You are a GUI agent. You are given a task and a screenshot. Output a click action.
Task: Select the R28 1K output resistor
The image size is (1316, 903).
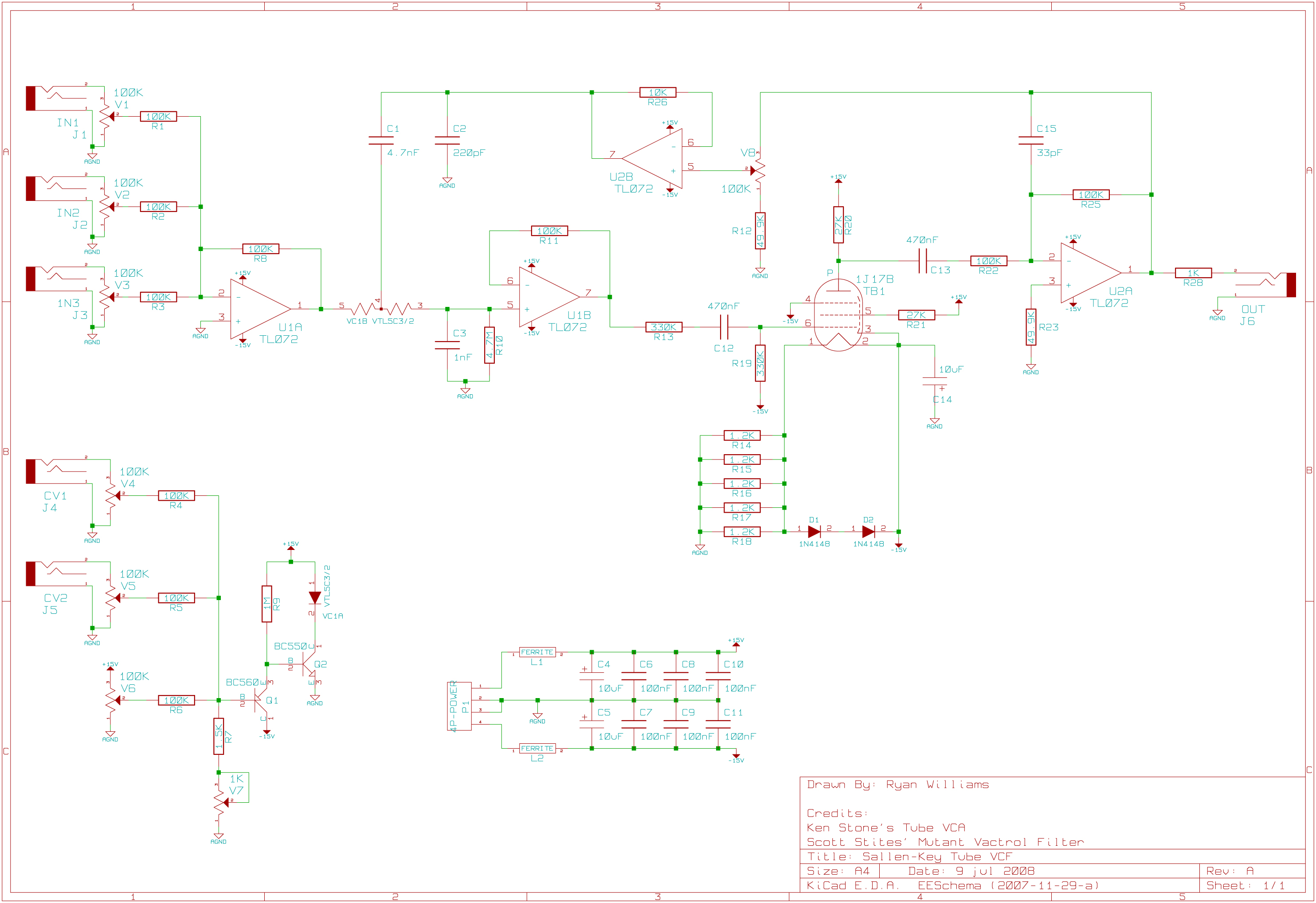click(x=1193, y=273)
